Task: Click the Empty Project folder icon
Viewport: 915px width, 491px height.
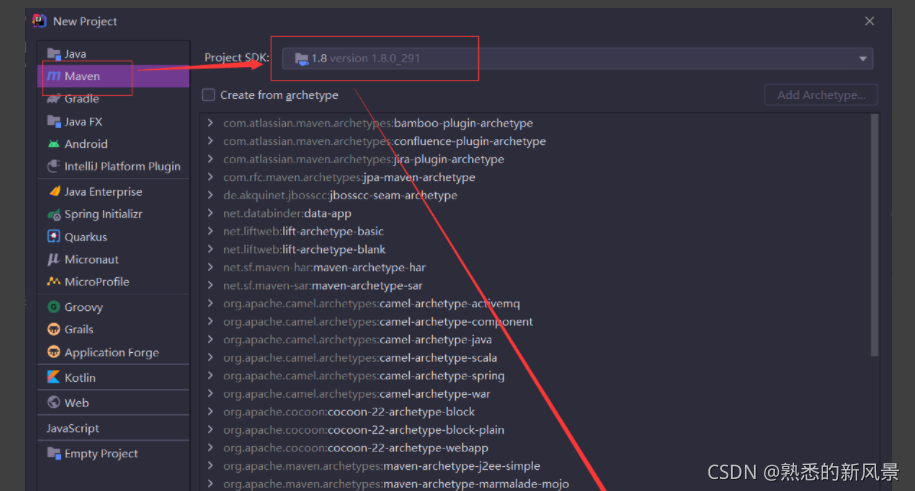Action: pyautogui.click(x=54, y=453)
